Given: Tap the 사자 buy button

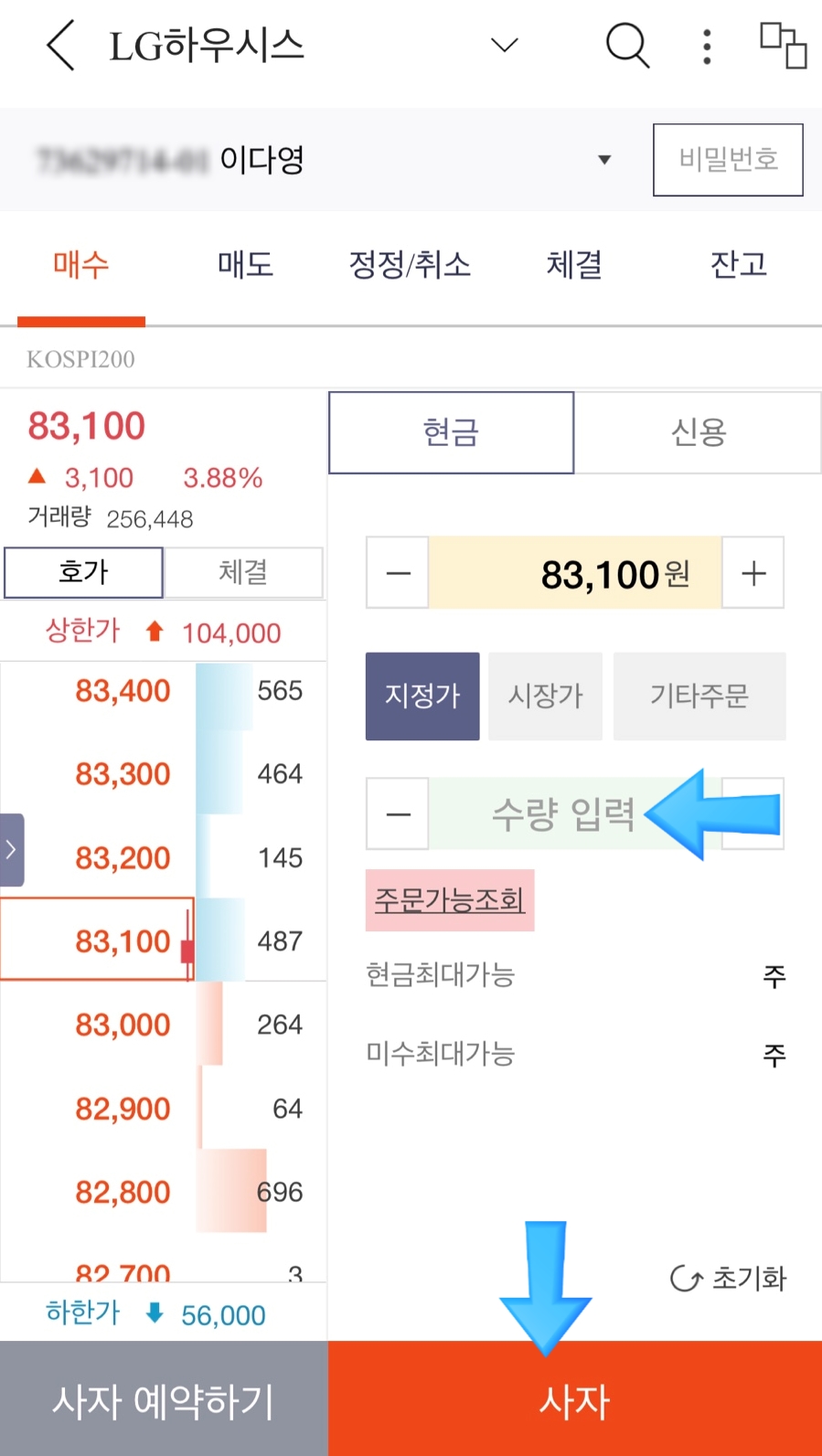Looking at the screenshot, I should pos(575,1399).
